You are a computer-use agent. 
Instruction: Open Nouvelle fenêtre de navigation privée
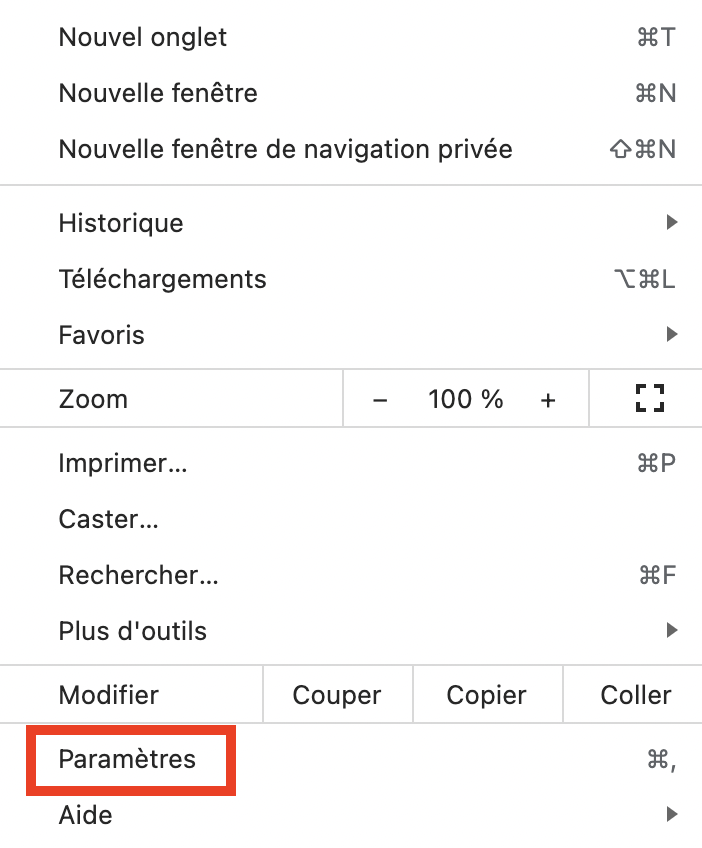point(351,149)
